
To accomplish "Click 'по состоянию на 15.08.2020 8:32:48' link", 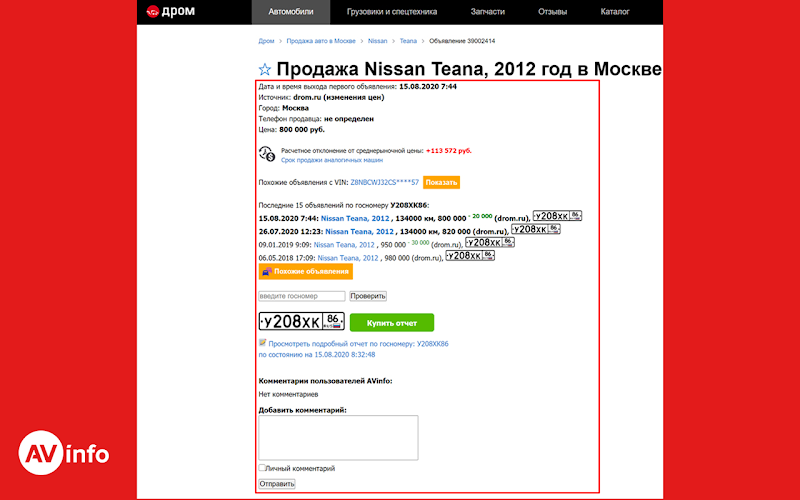I will coord(317,355).
